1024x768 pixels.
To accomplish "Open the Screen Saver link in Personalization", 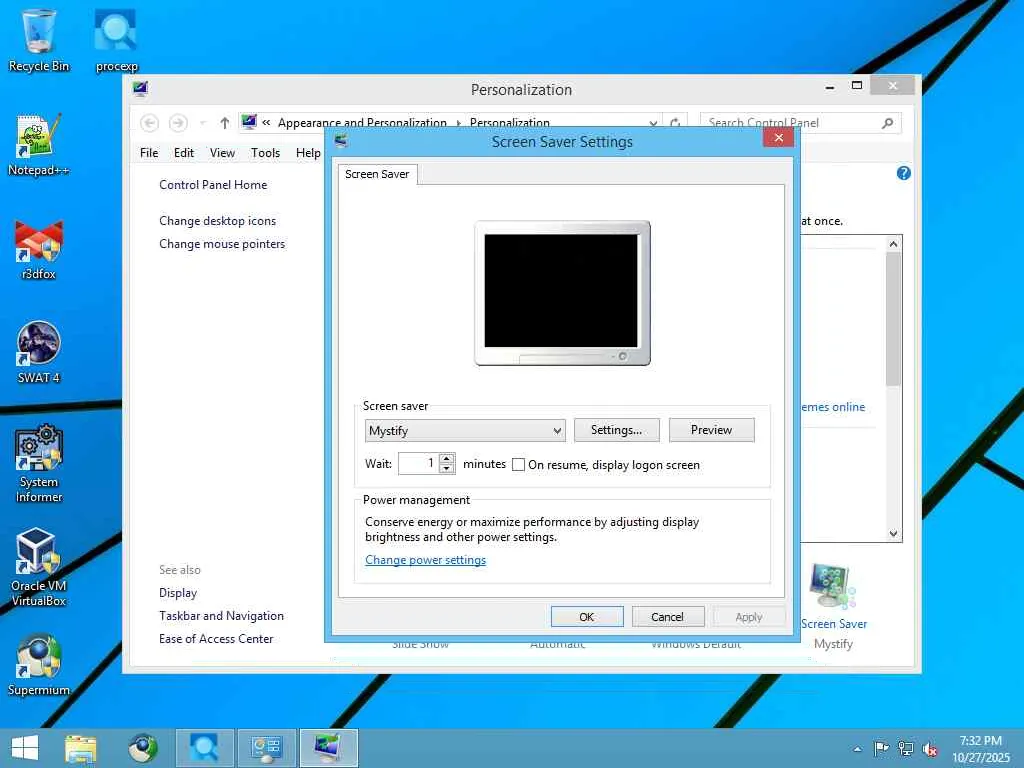I will [834, 624].
